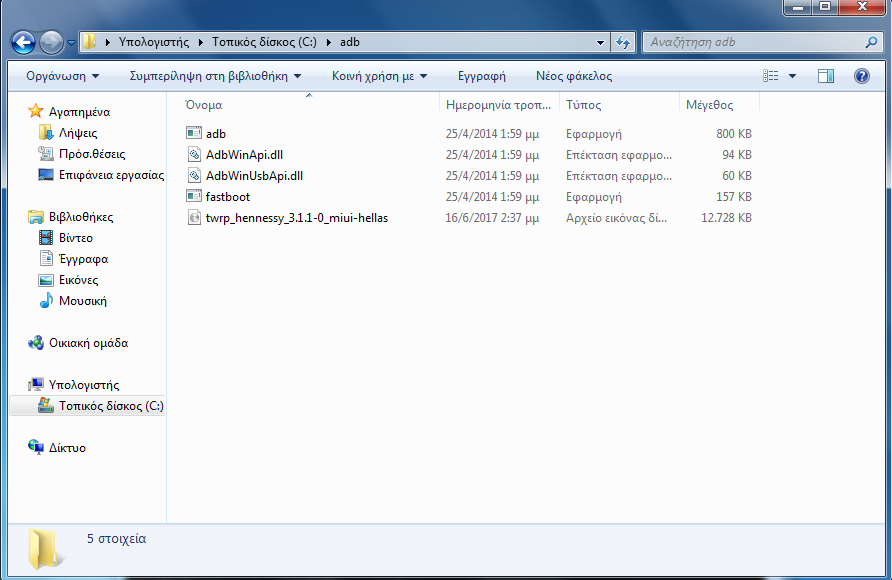This screenshot has height=580, width=892.
Task: Open Λήψεις in the navigation pane
Action: click(78, 133)
